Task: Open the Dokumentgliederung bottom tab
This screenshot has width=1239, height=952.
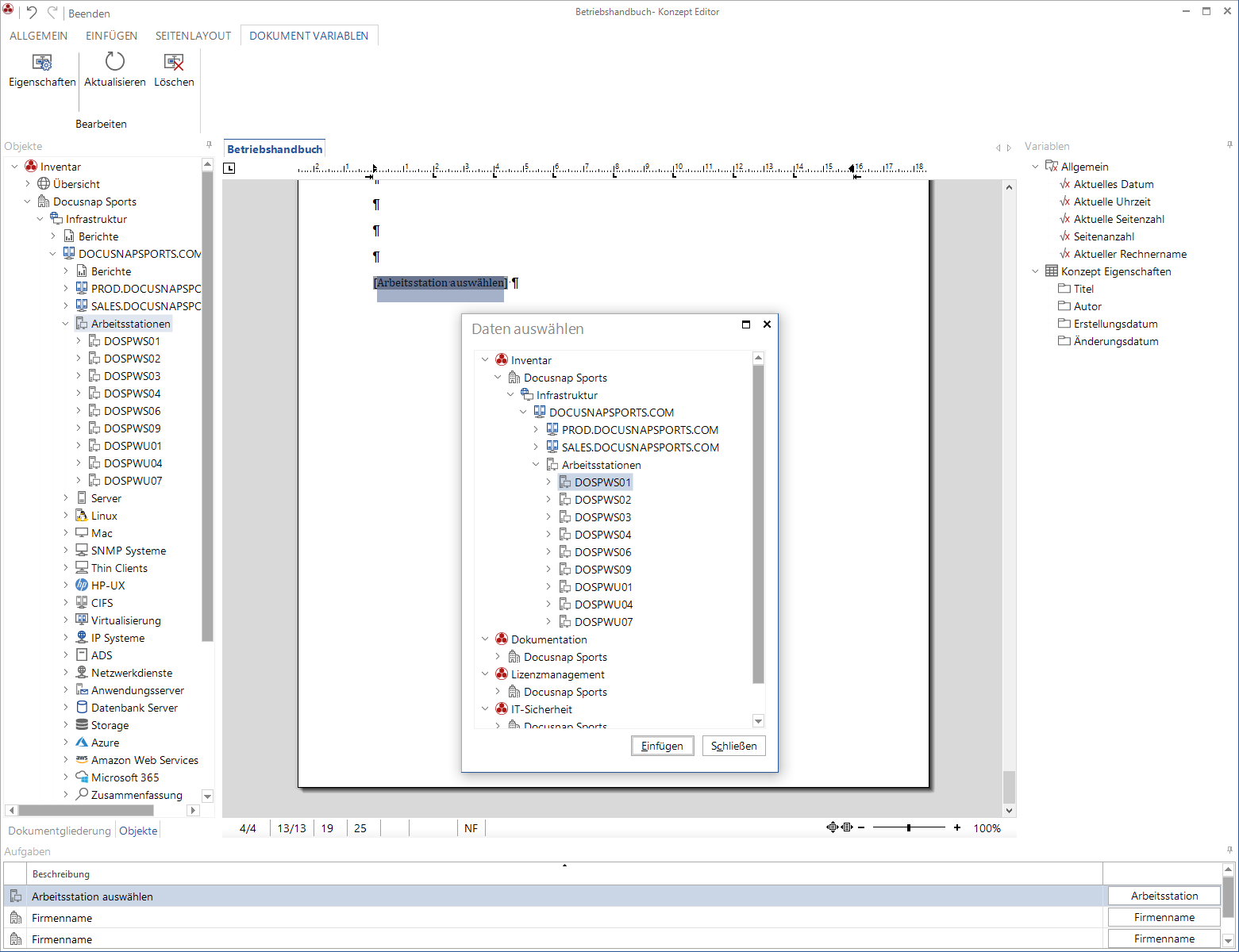Action: (60, 831)
